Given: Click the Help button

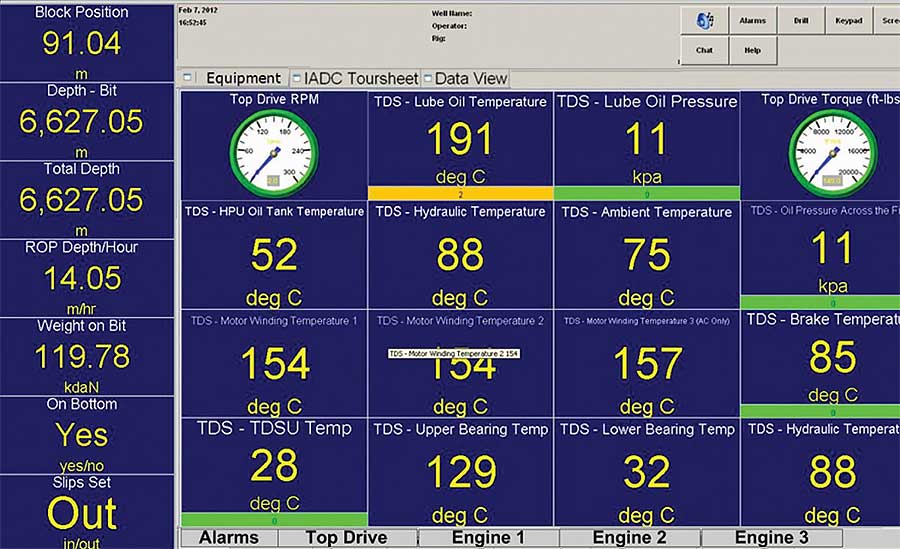Looking at the screenshot, I should (x=753, y=50).
